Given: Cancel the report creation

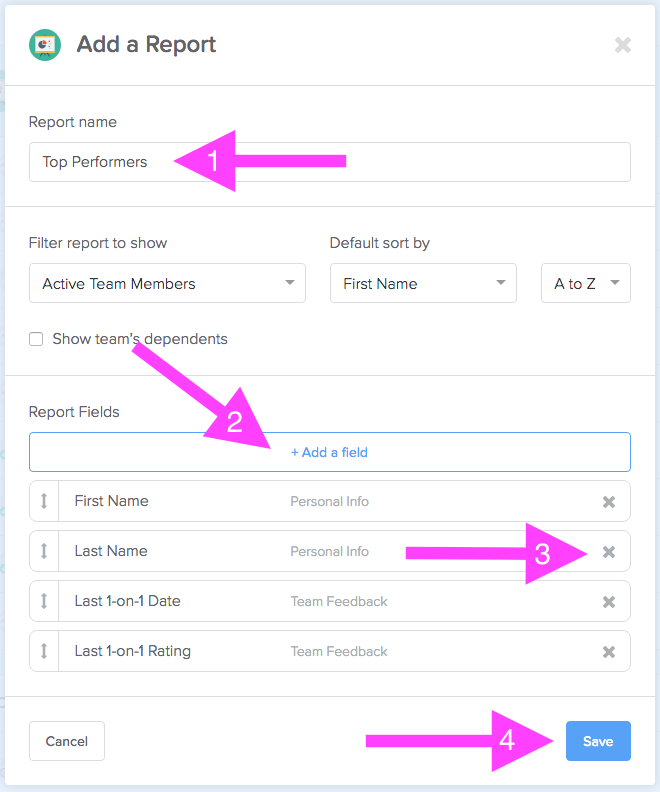Looking at the screenshot, I should [x=67, y=741].
